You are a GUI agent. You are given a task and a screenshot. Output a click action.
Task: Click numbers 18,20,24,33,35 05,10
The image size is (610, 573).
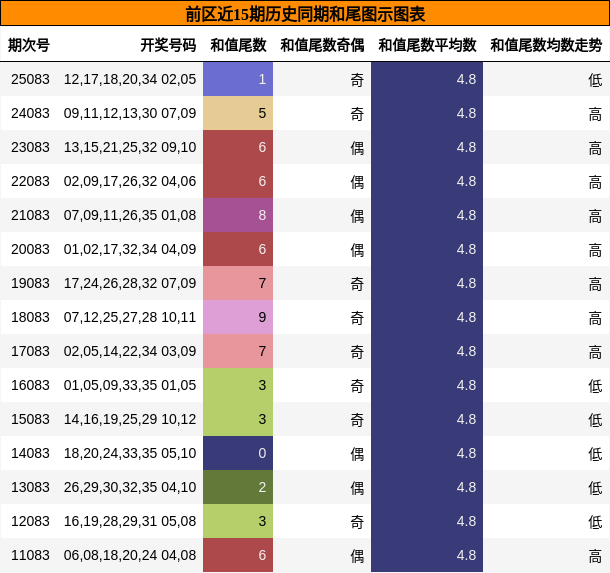(x=130, y=453)
